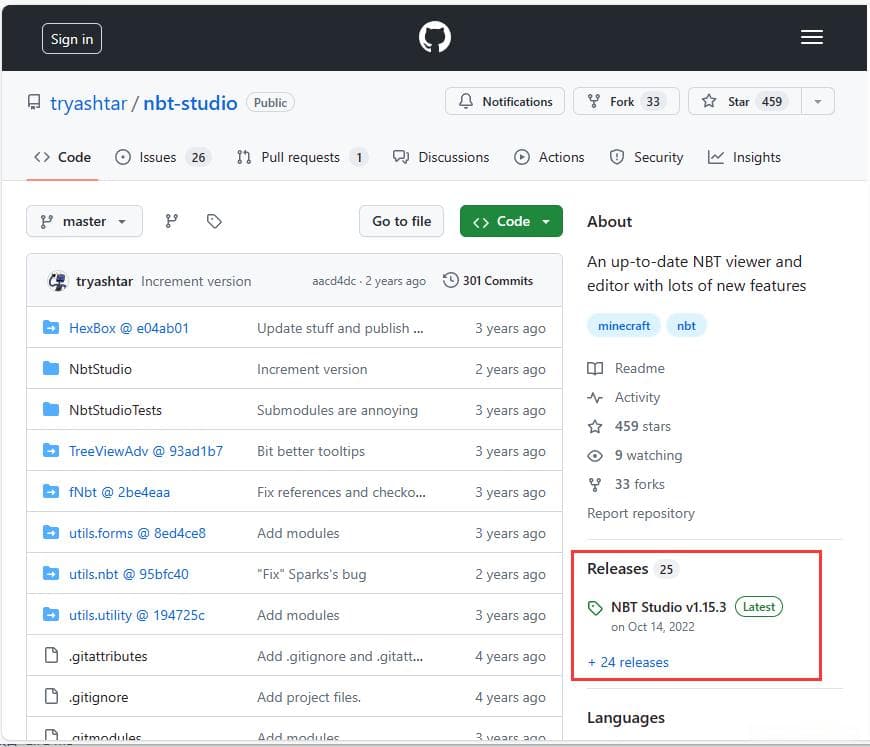View tags via the tag icon
Viewport: 870px width, 747px height.
214,221
